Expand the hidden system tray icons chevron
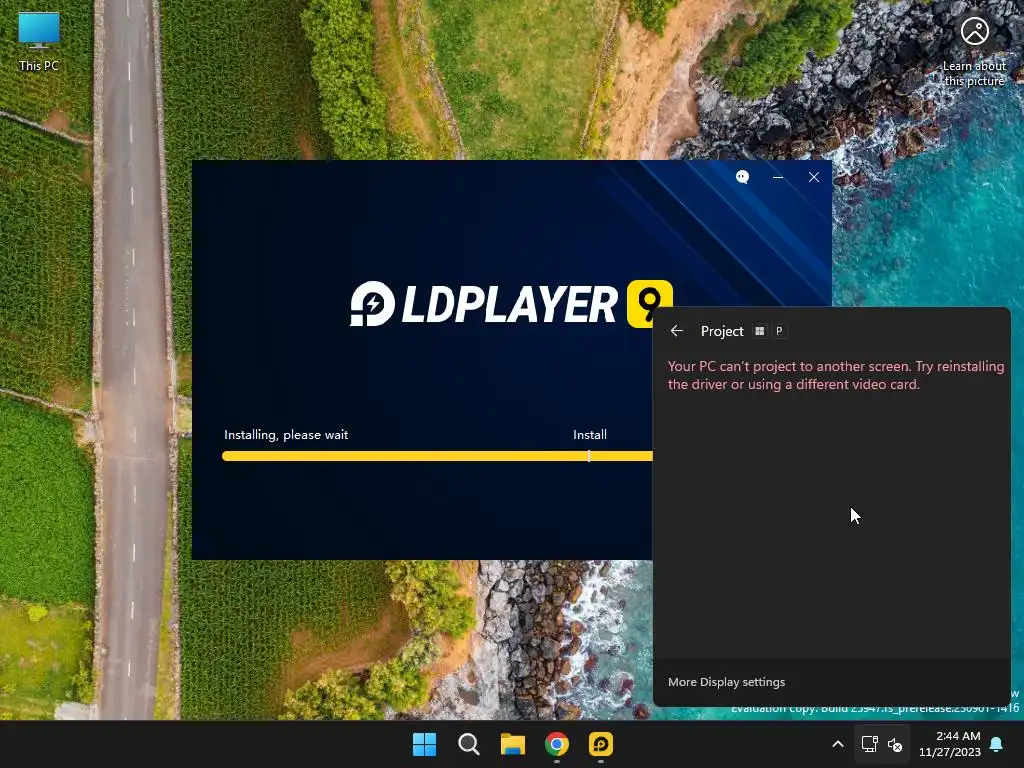The height and width of the screenshot is (768, 1024). pyautogui.click(x=838, y=744)
